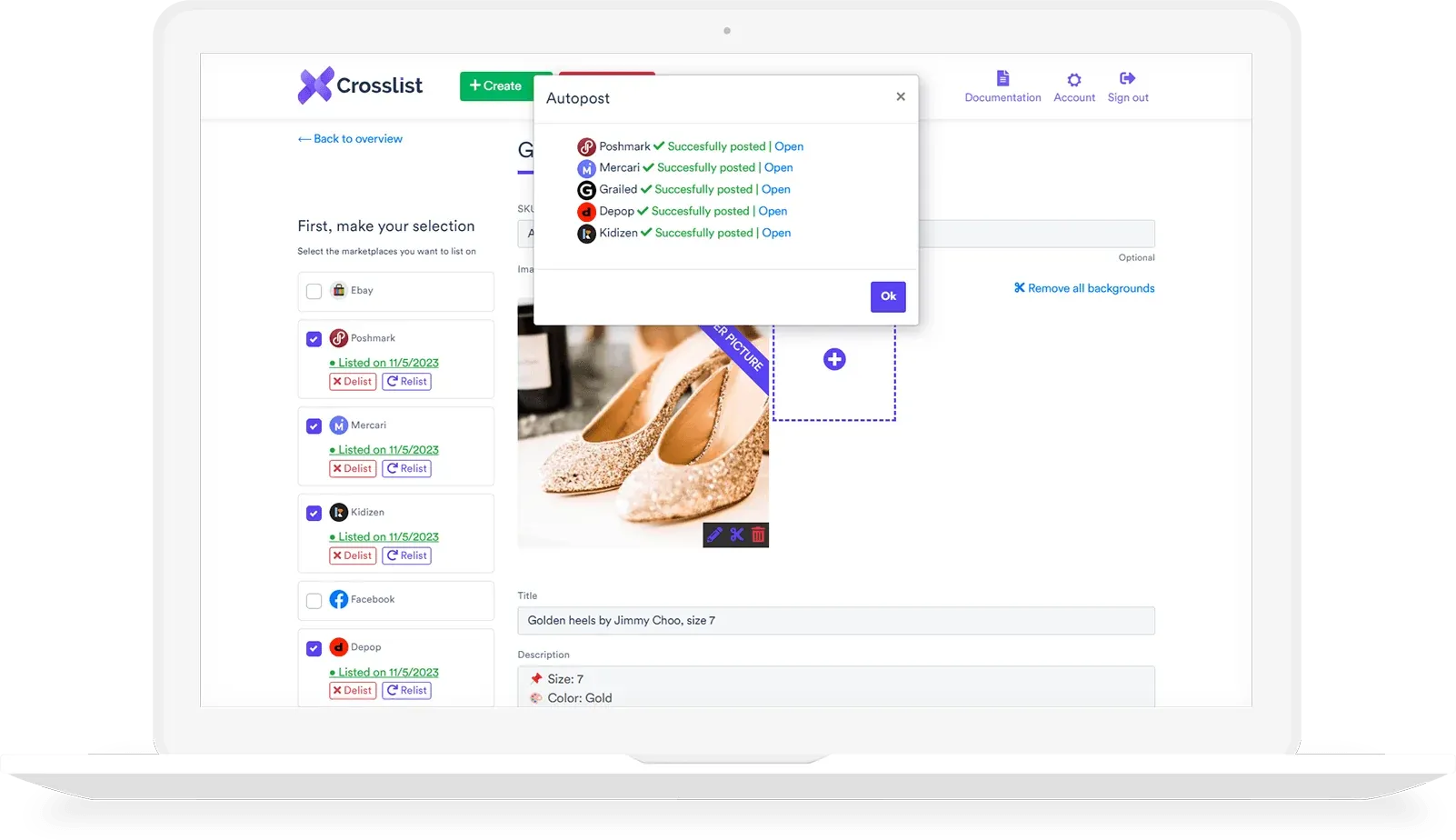Open the Listed on 11/5/2023 link under Kidizen
This screenshot has width=1456, height=840.
click(384, 536)
